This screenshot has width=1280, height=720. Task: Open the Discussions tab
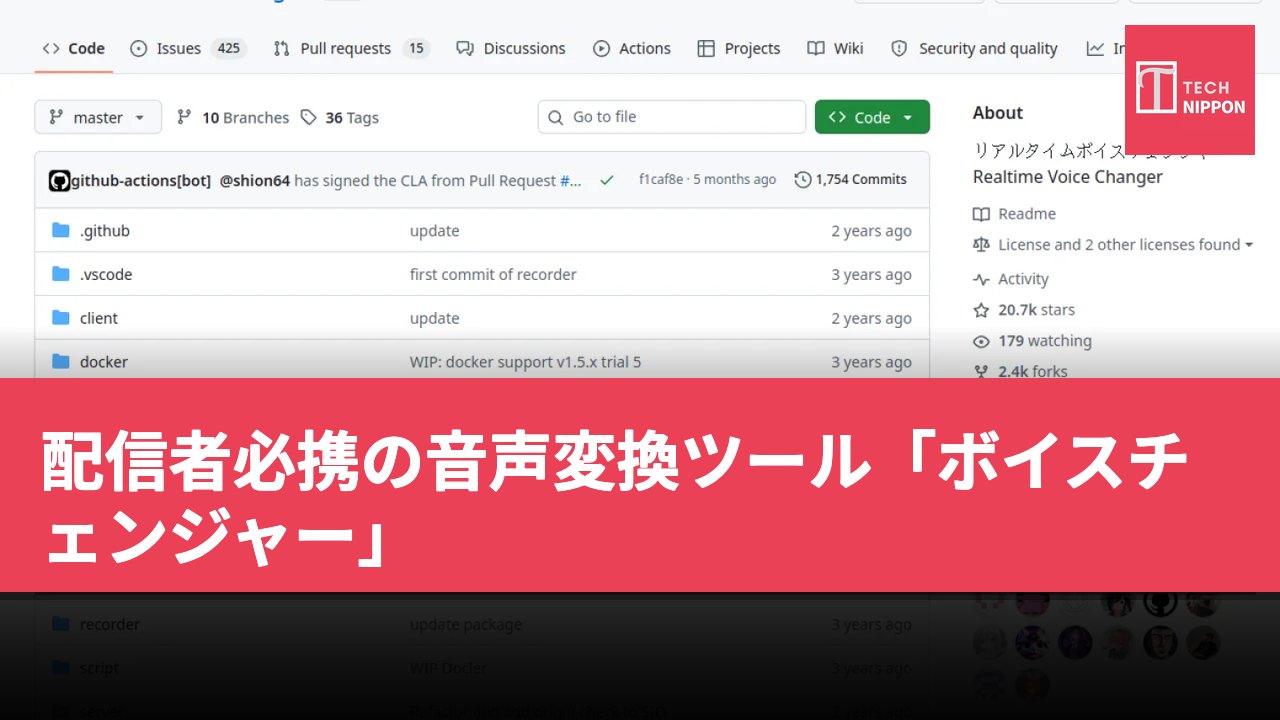coord(511,48)
